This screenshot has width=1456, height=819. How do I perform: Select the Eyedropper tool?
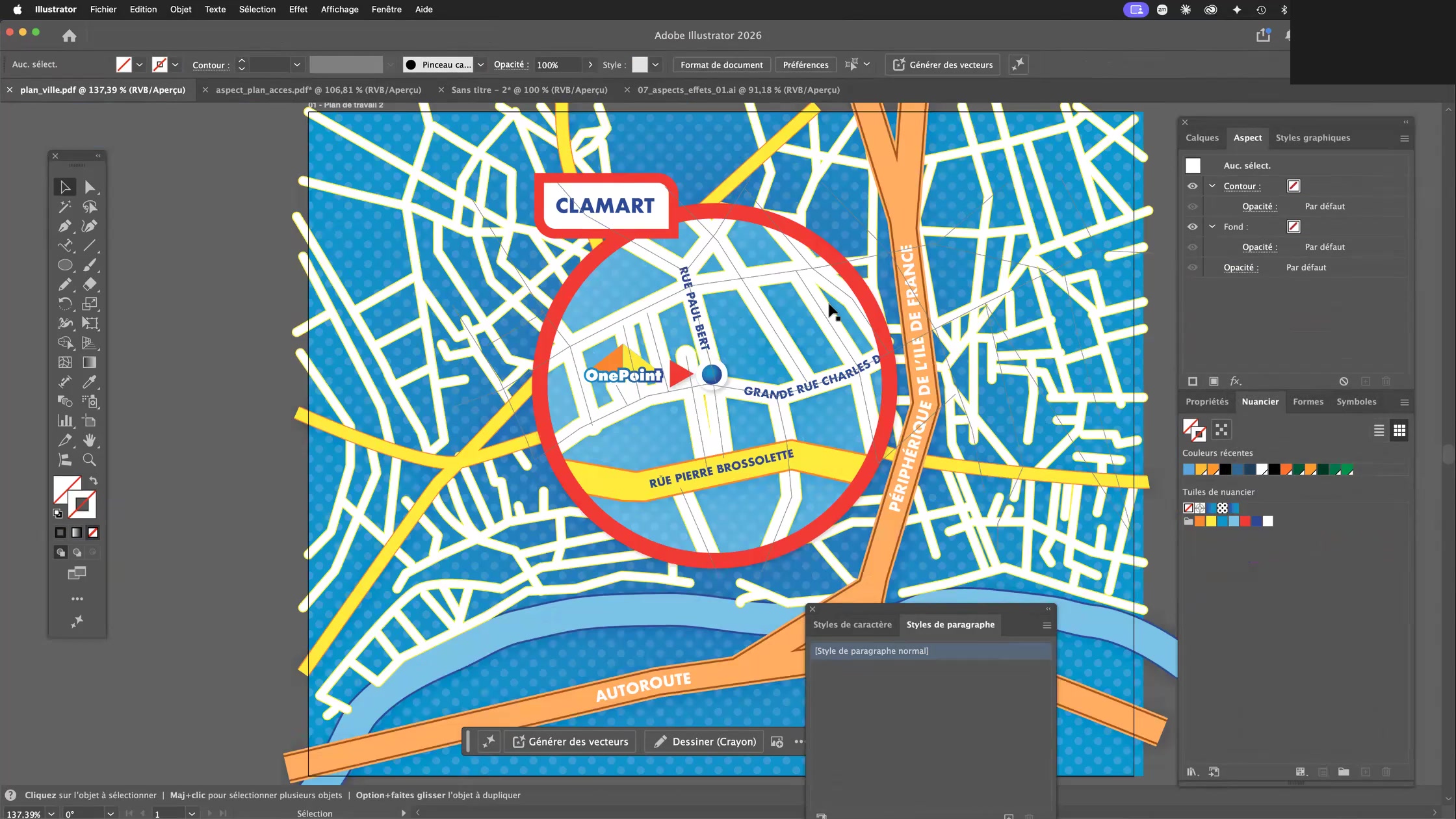(90, 382)
